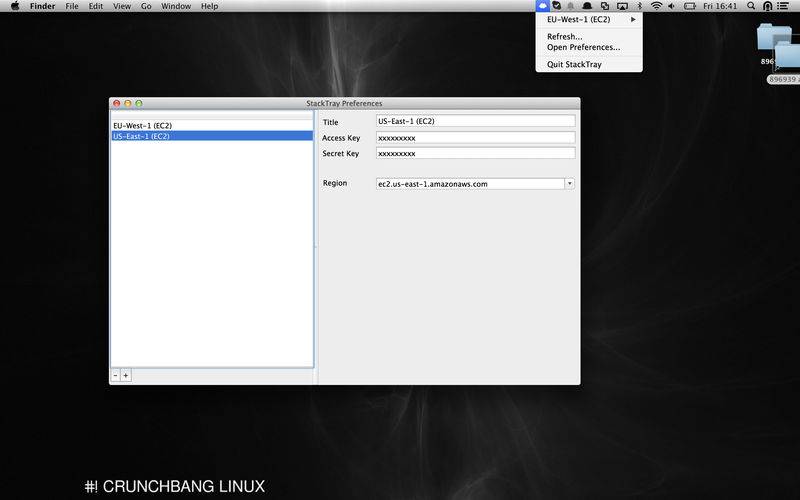
Task: Open the Bluetooth status menu
Action: 639,6
